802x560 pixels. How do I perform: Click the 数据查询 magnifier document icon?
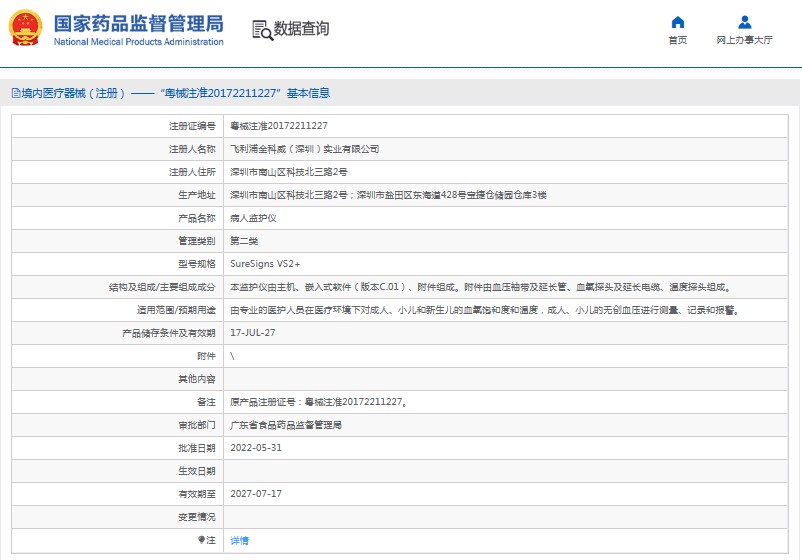tap(262, 29)
